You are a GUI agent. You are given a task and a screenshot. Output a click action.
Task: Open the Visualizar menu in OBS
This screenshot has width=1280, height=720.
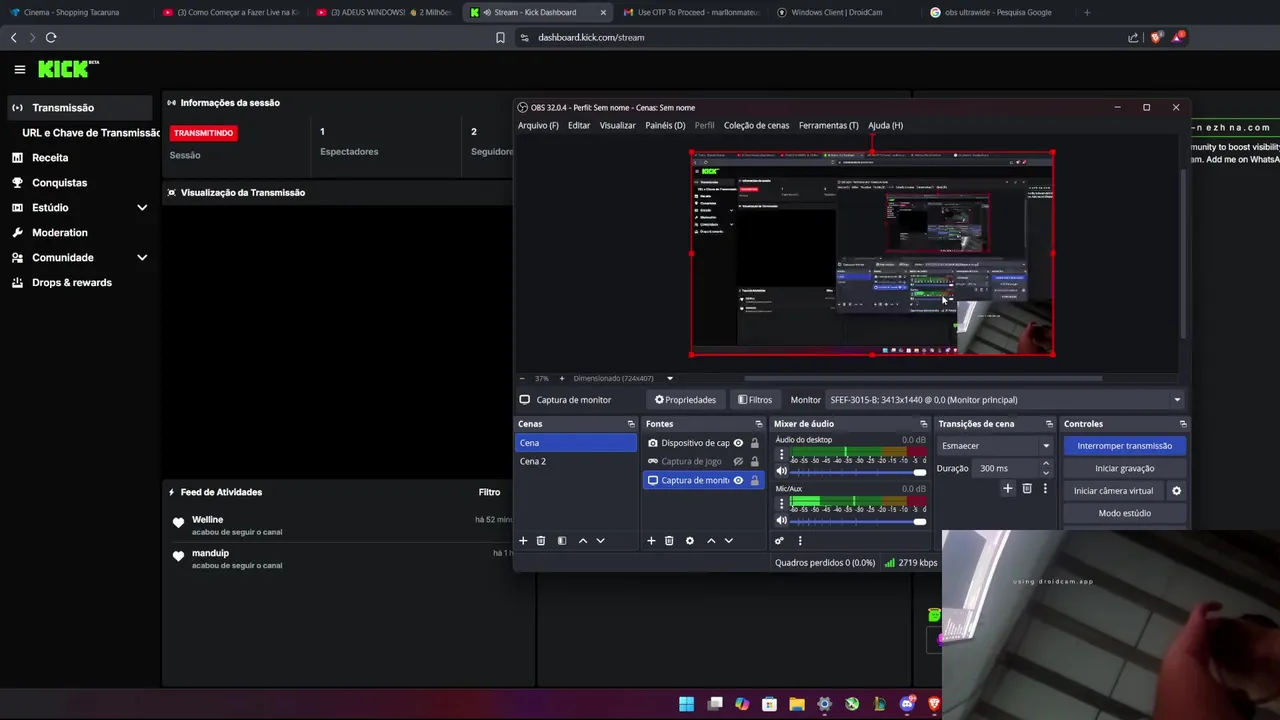pyautogui.click(x=617, y=125)
